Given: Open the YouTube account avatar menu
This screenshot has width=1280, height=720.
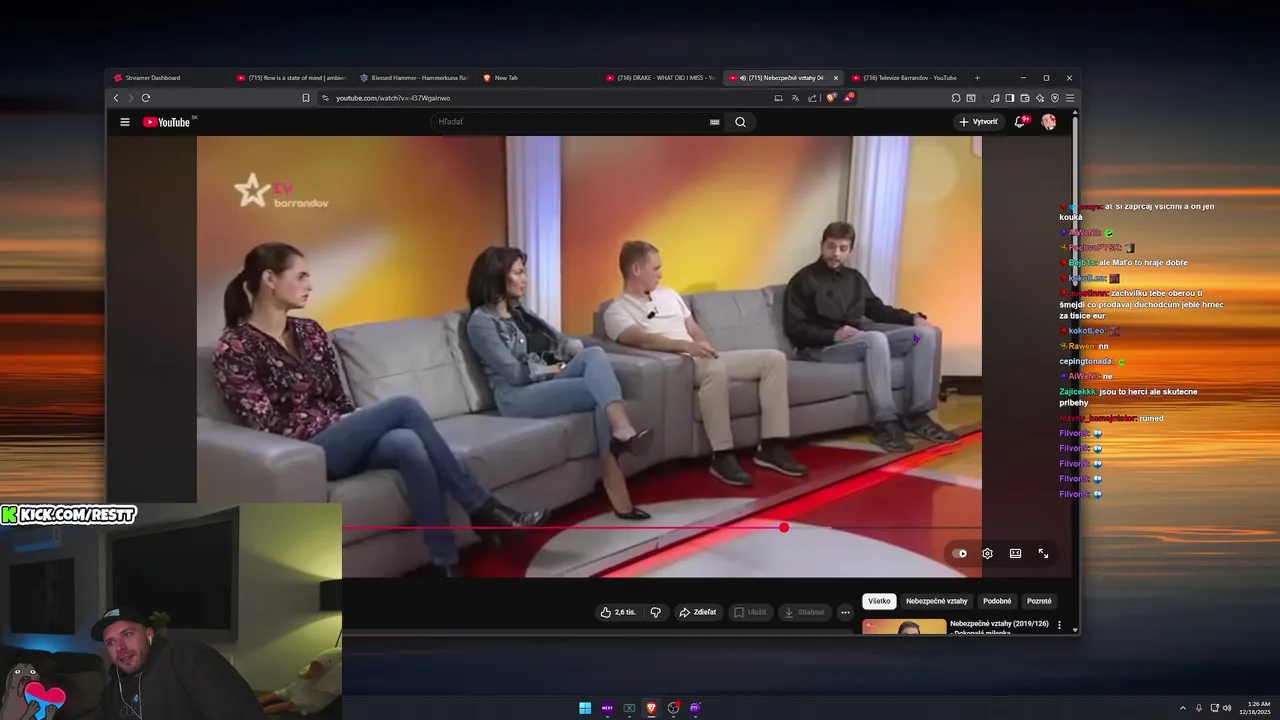Looking at the screenshot, I should tap(1048, 122).
